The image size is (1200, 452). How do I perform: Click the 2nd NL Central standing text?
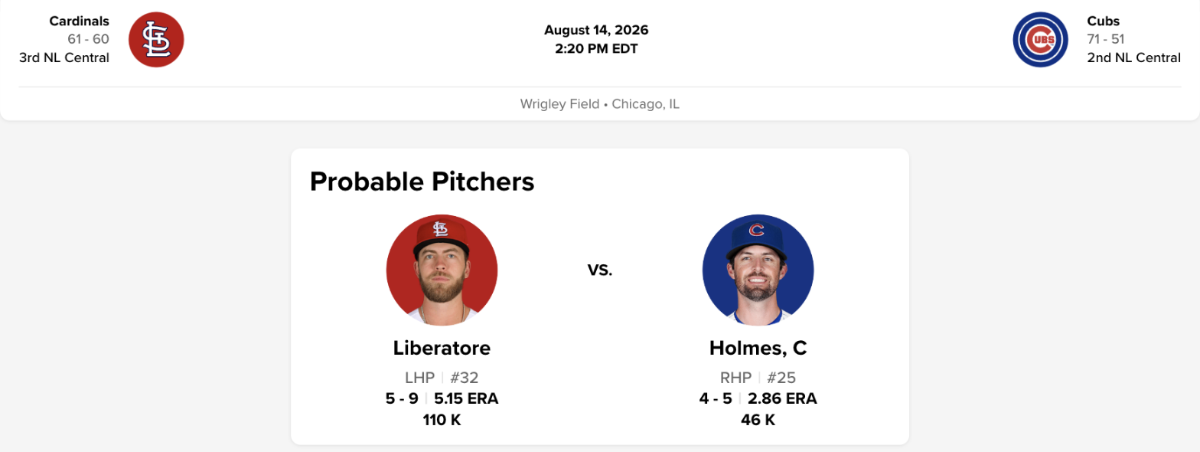(1134, 57)
